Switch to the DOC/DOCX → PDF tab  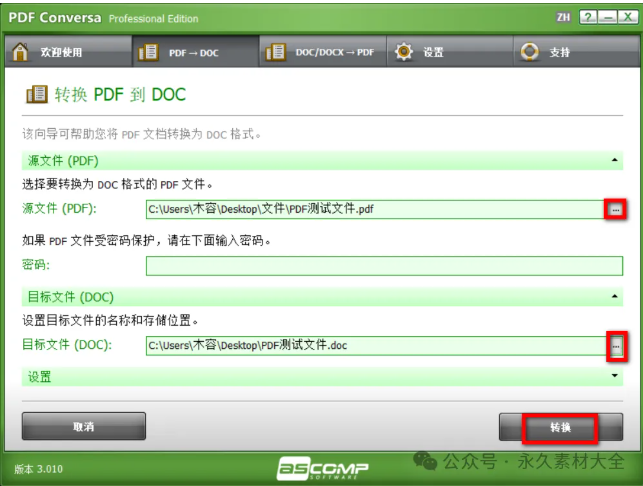[x=323, y=51]
